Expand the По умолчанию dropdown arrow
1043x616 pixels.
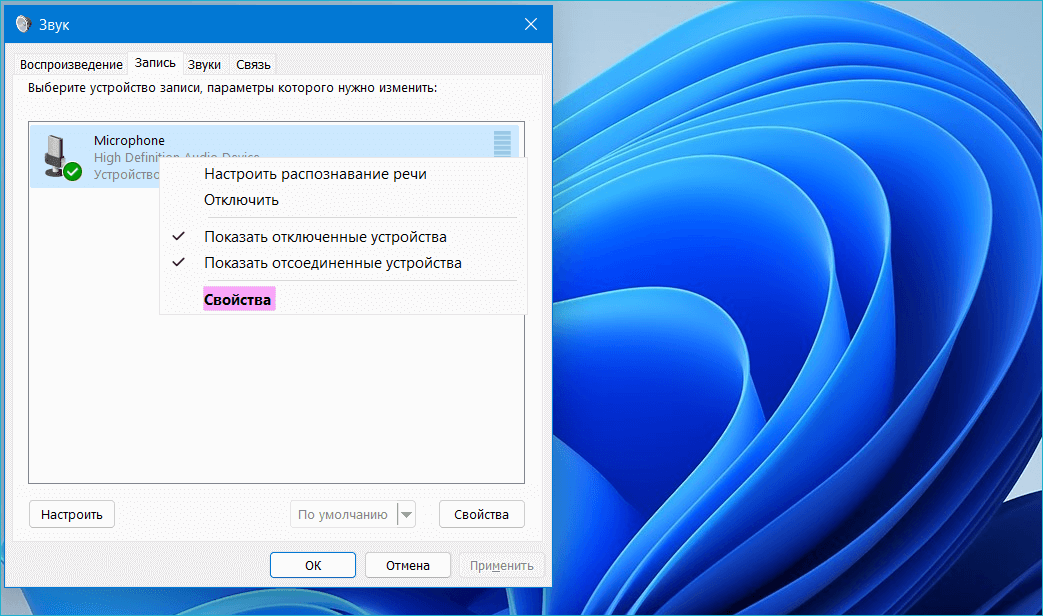pyautogui.click(x=406, y=515)
